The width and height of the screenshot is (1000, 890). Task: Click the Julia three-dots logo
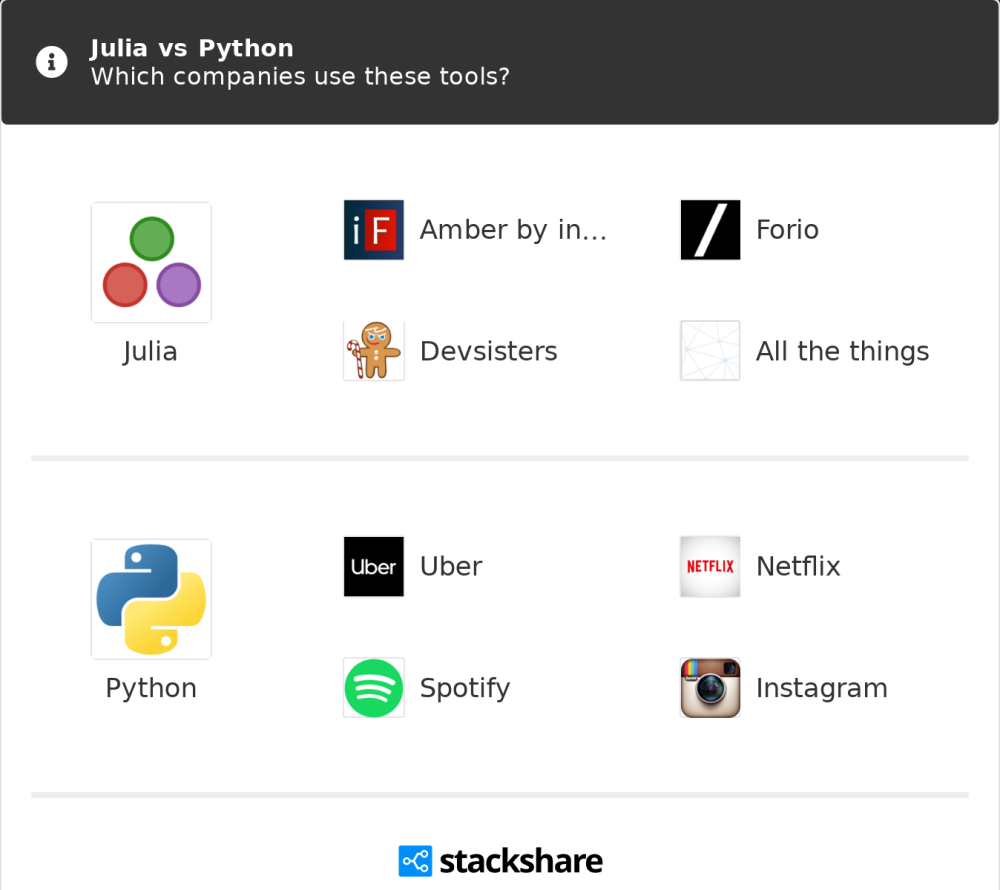click(x=151, y=262)
